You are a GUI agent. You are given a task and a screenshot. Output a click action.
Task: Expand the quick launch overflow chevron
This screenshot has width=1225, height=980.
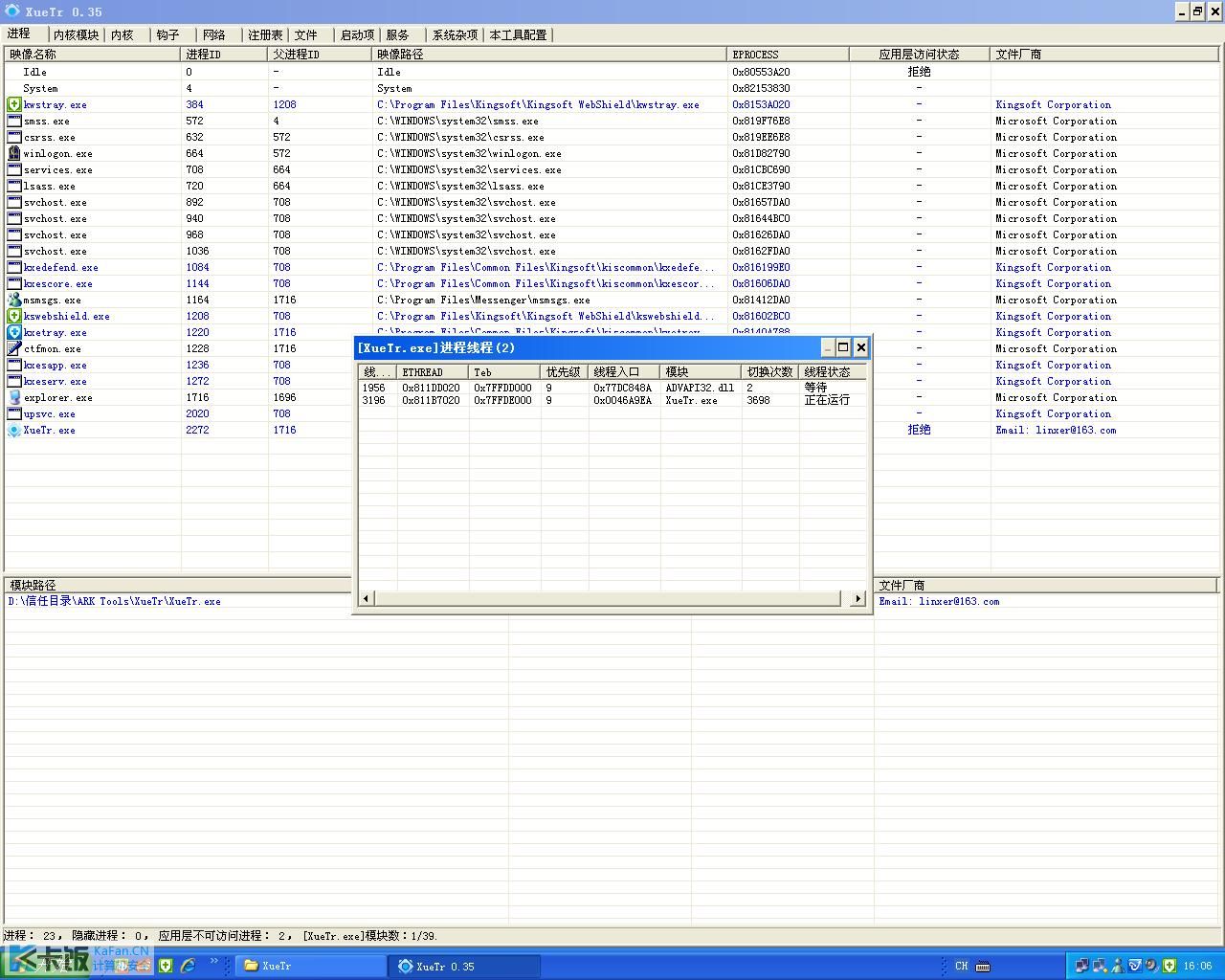pyautogui.click(x=213, y=963)
